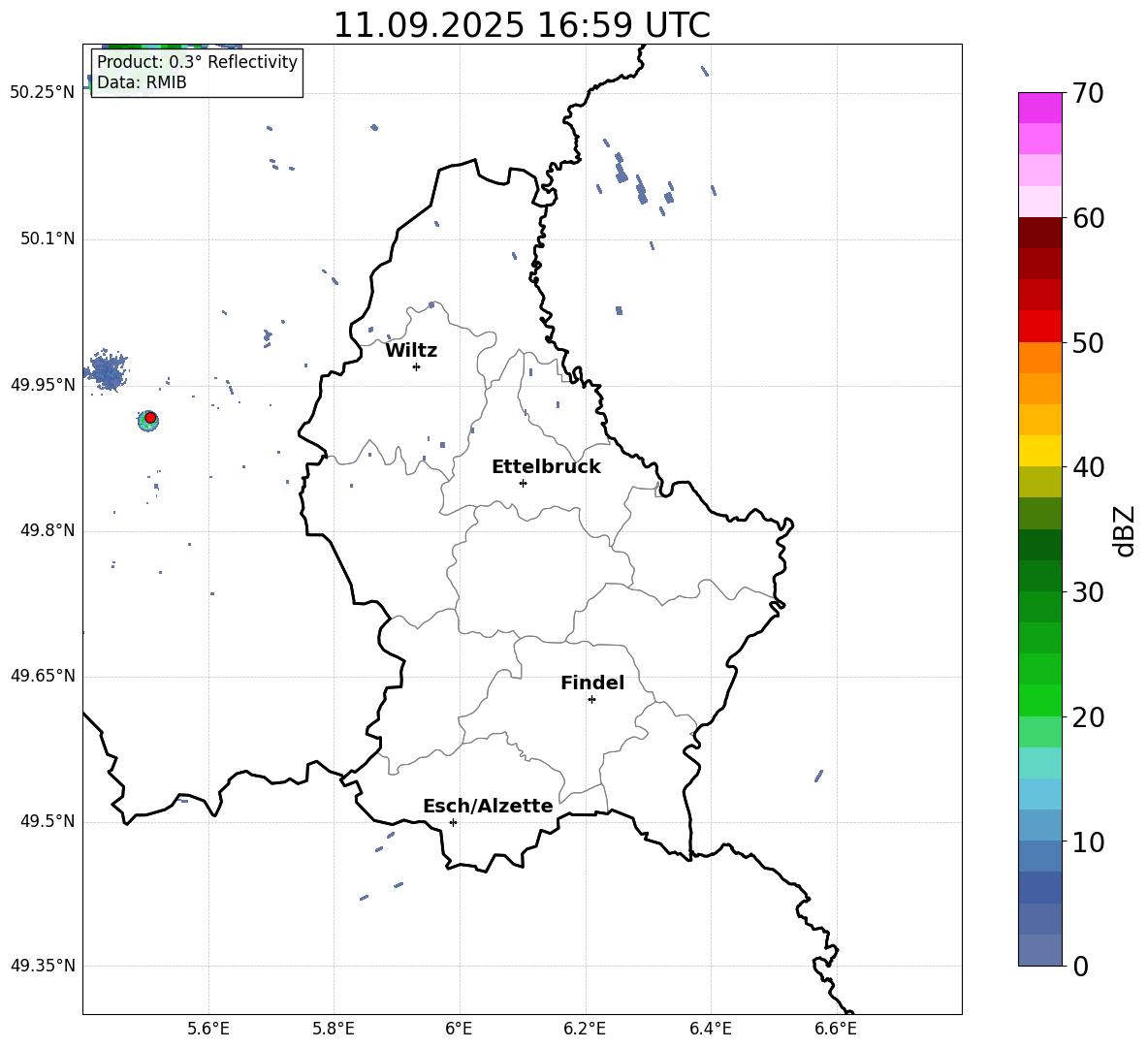Click the 50.25°N latitude tick label
Image resolution: width=1148 pixels, height=1048 pixels.
[x=42, y=93]
